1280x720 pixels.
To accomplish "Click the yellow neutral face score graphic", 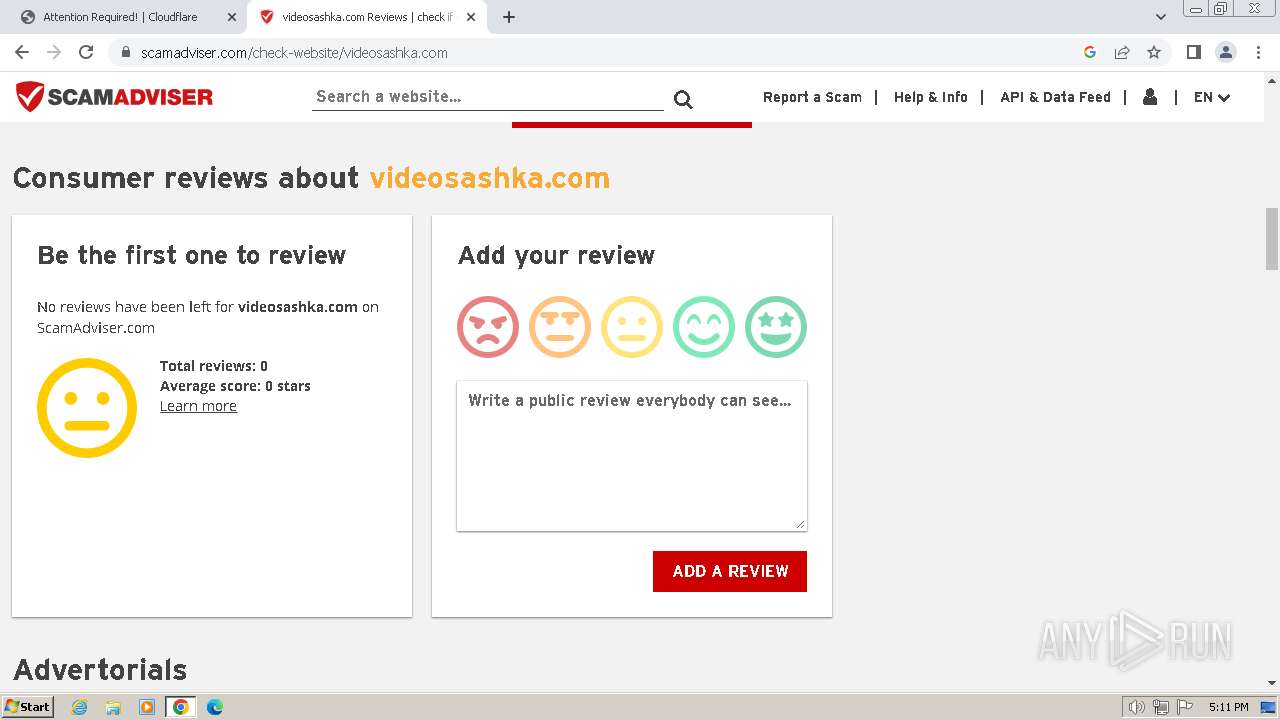I will [x=87, y=408].
